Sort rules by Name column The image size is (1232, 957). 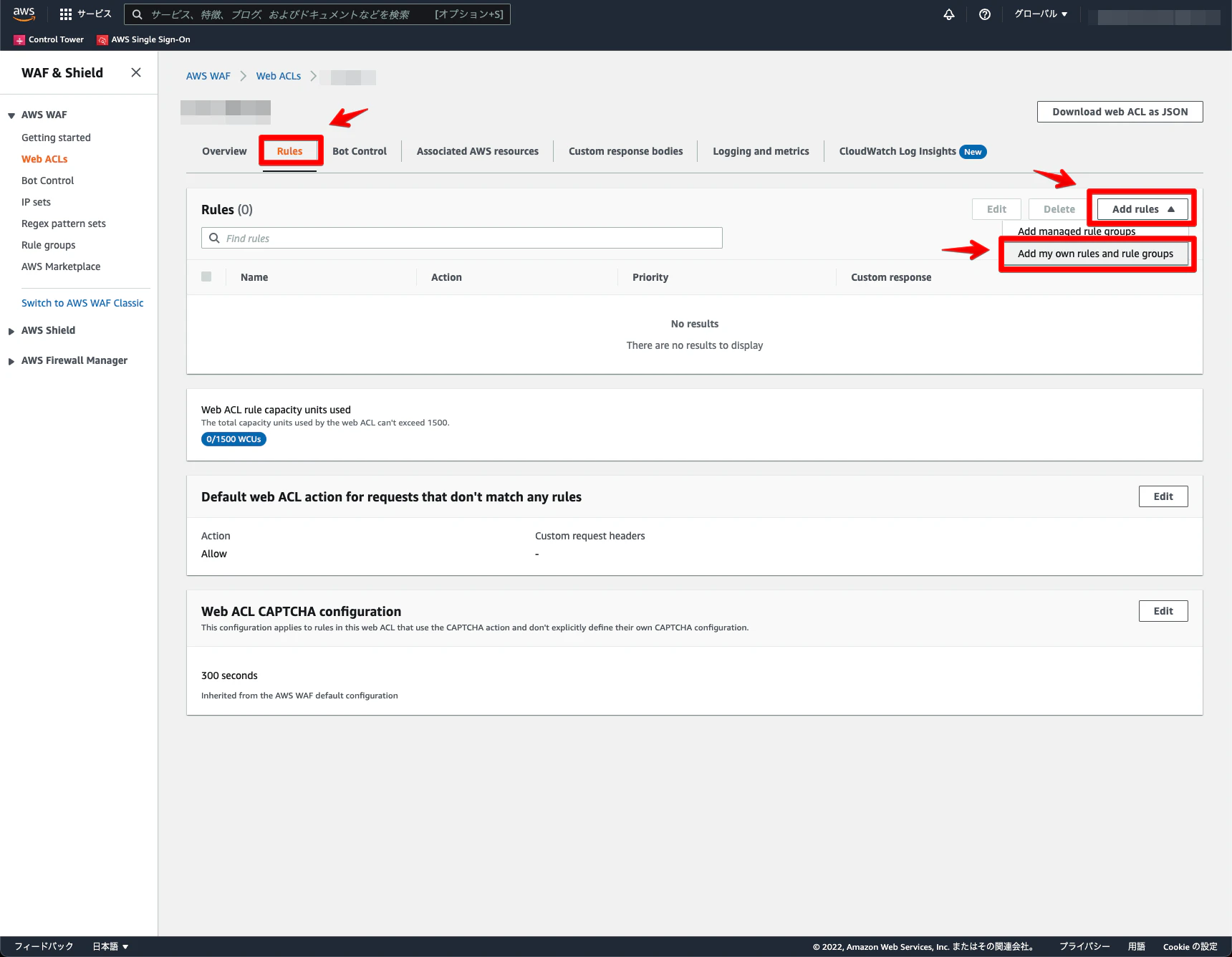point(254,277)
